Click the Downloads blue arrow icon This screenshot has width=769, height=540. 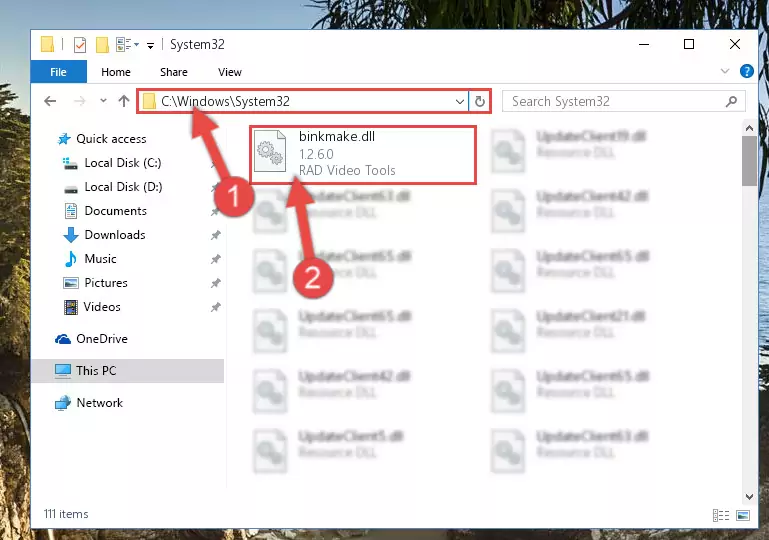tap(71, 235)
